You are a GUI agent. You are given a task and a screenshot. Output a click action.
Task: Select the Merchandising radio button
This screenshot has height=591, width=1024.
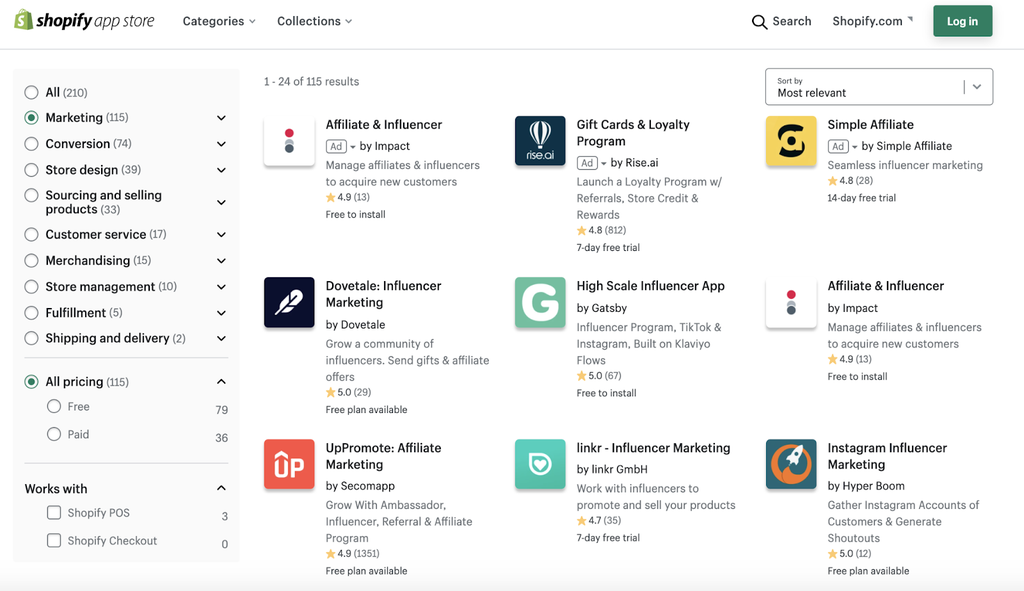click(x=31, y=261)
